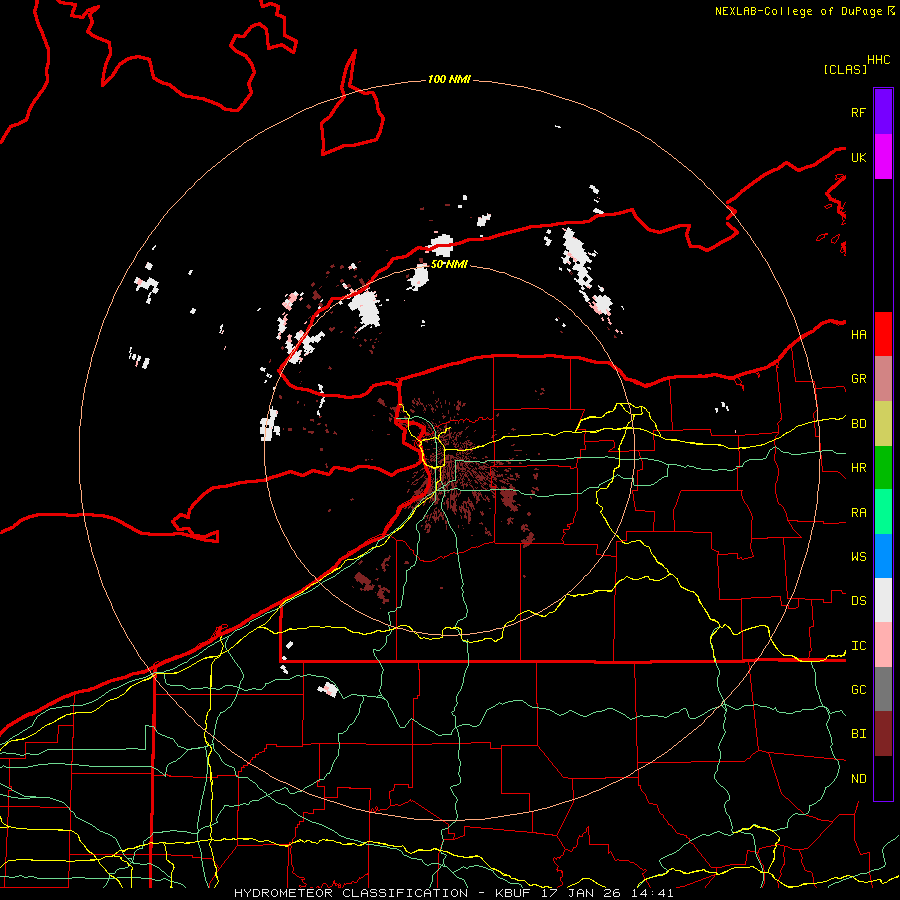Click the 17 JAN 26 date stamp
The image size is (900, 900).
(580, 893)
